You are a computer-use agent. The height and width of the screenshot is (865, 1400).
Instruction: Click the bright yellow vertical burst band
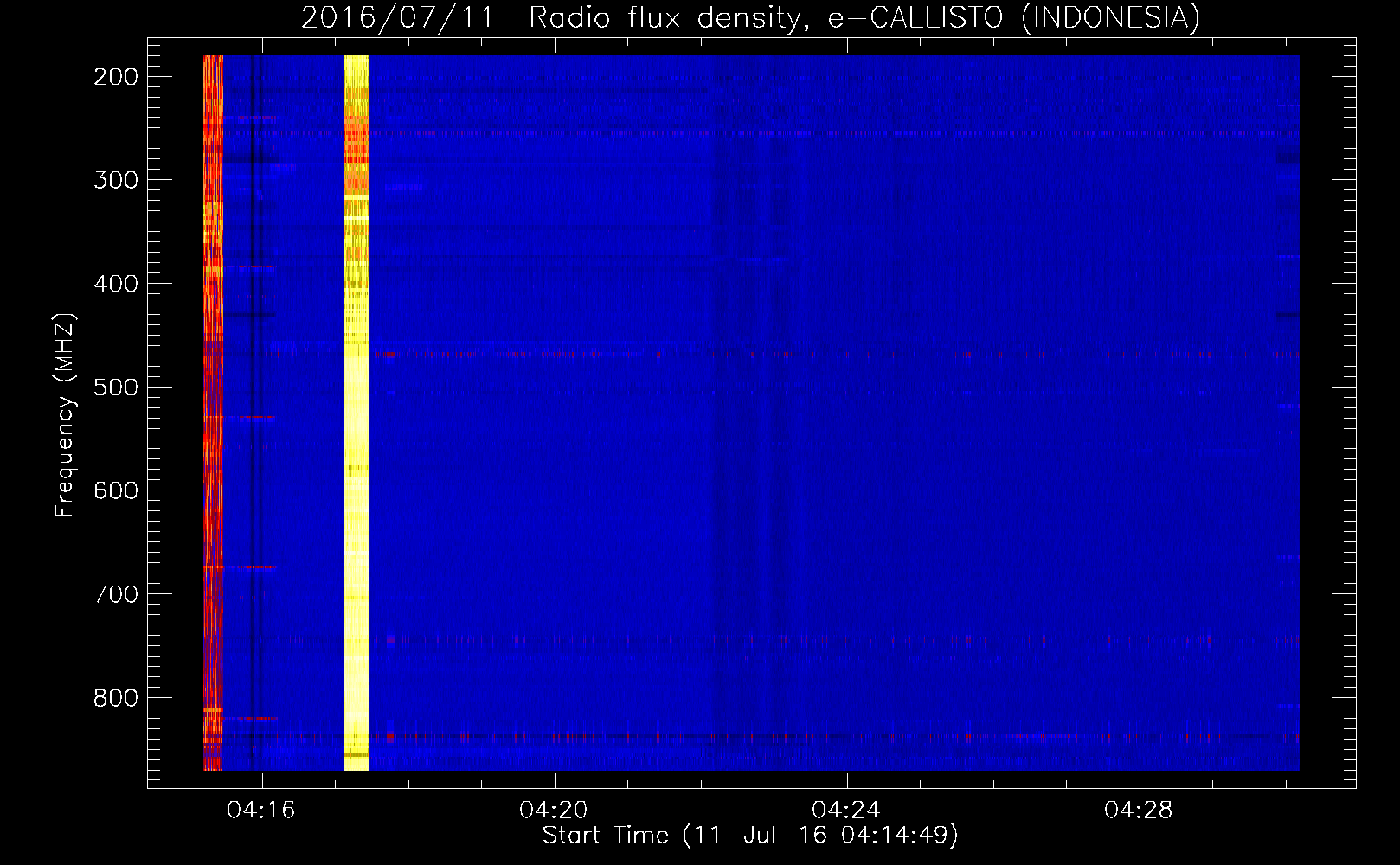pos(356,413)
